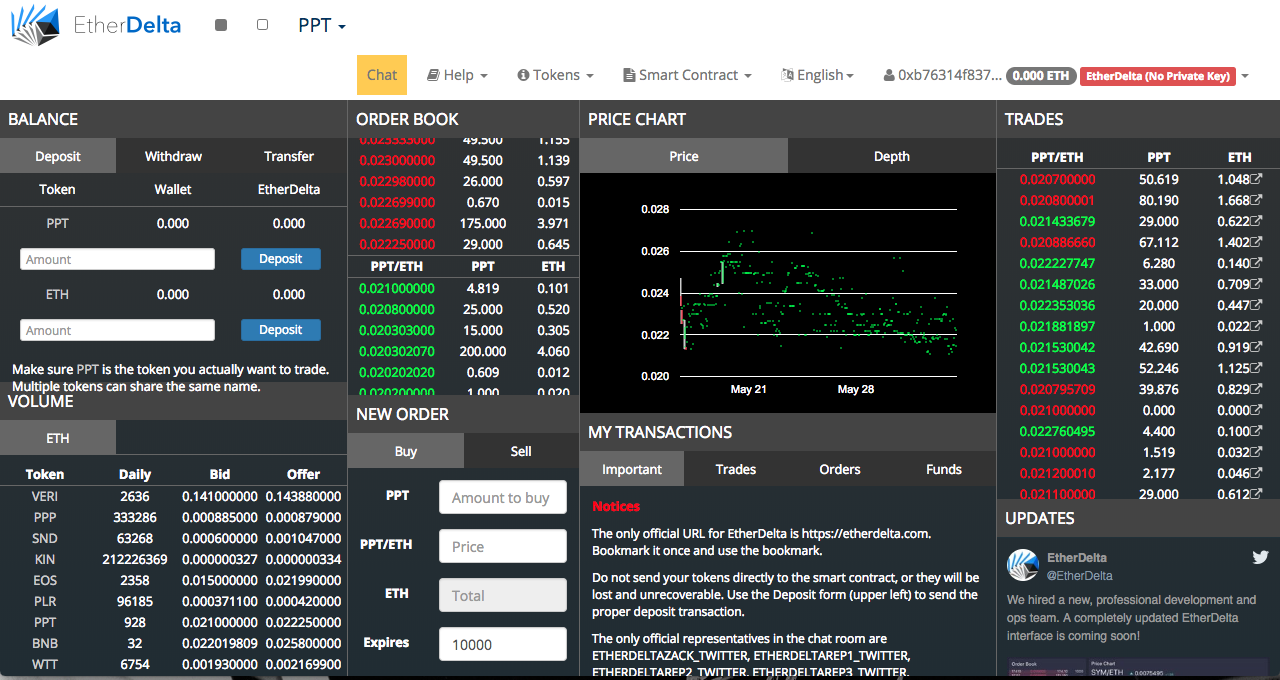Screen dimensions: 1280x680
Task: Click Deposit button in the PPT row
Action: pos(281,259)
